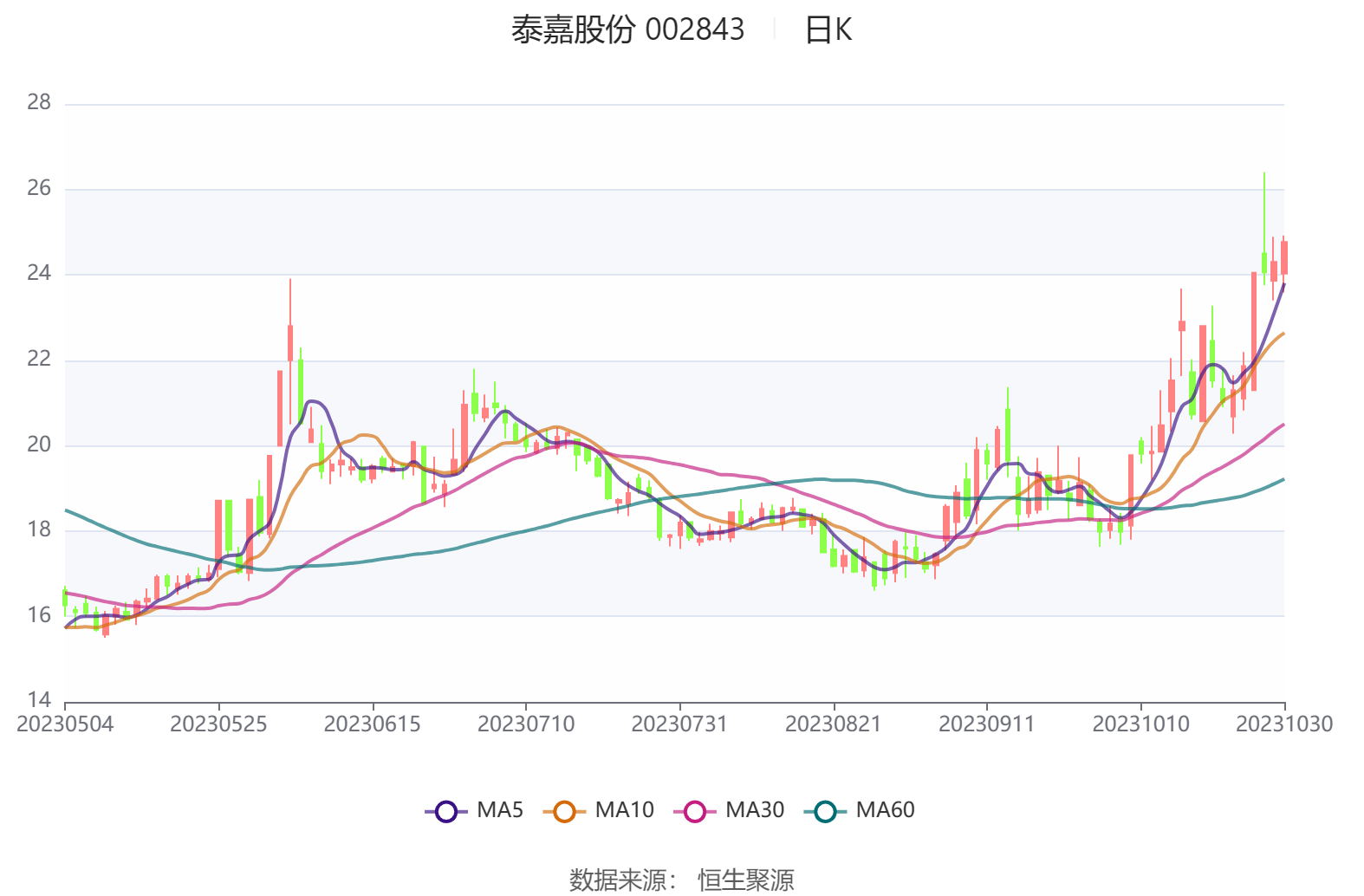Click the x-axis date 20230615
This screenshot has height=896, width=1364.
373,724
